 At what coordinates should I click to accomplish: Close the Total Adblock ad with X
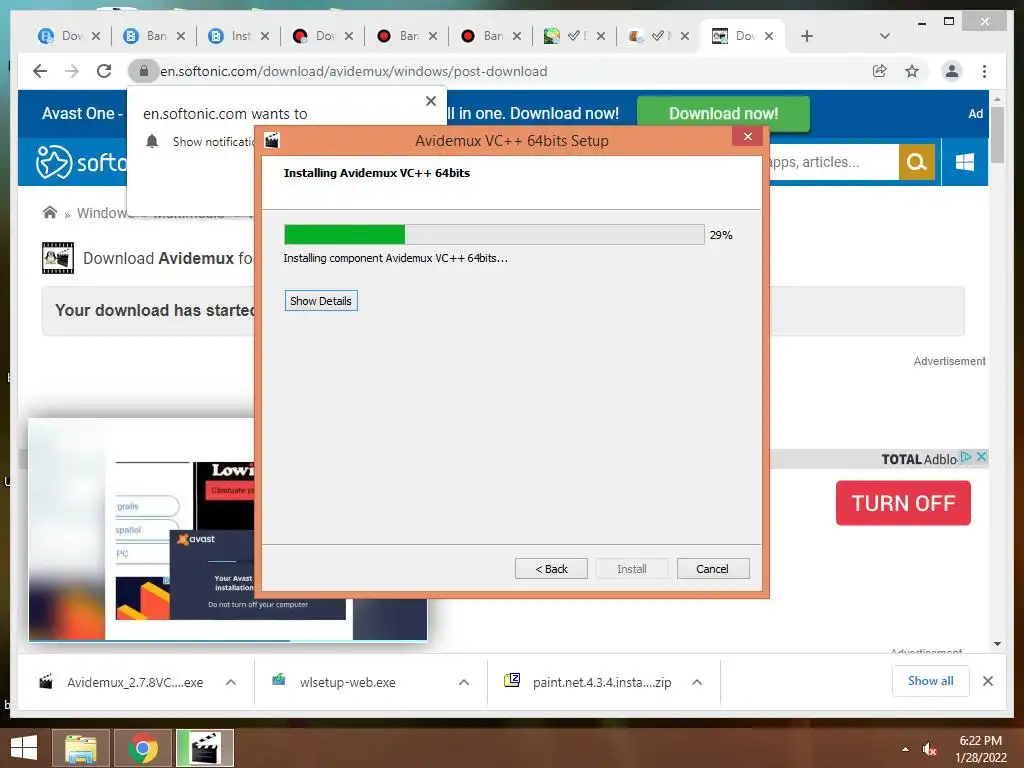click(981, 457)
